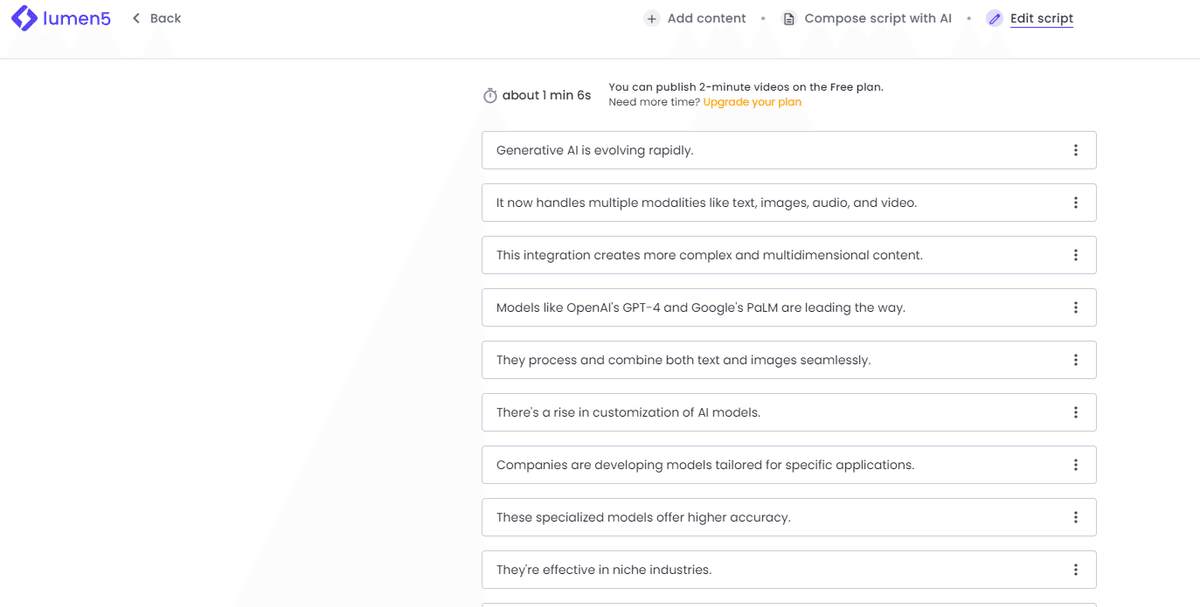The image size is (1200, 607).
Task: Click the document icon beside Compose script
Action: [x=789, y=18]
